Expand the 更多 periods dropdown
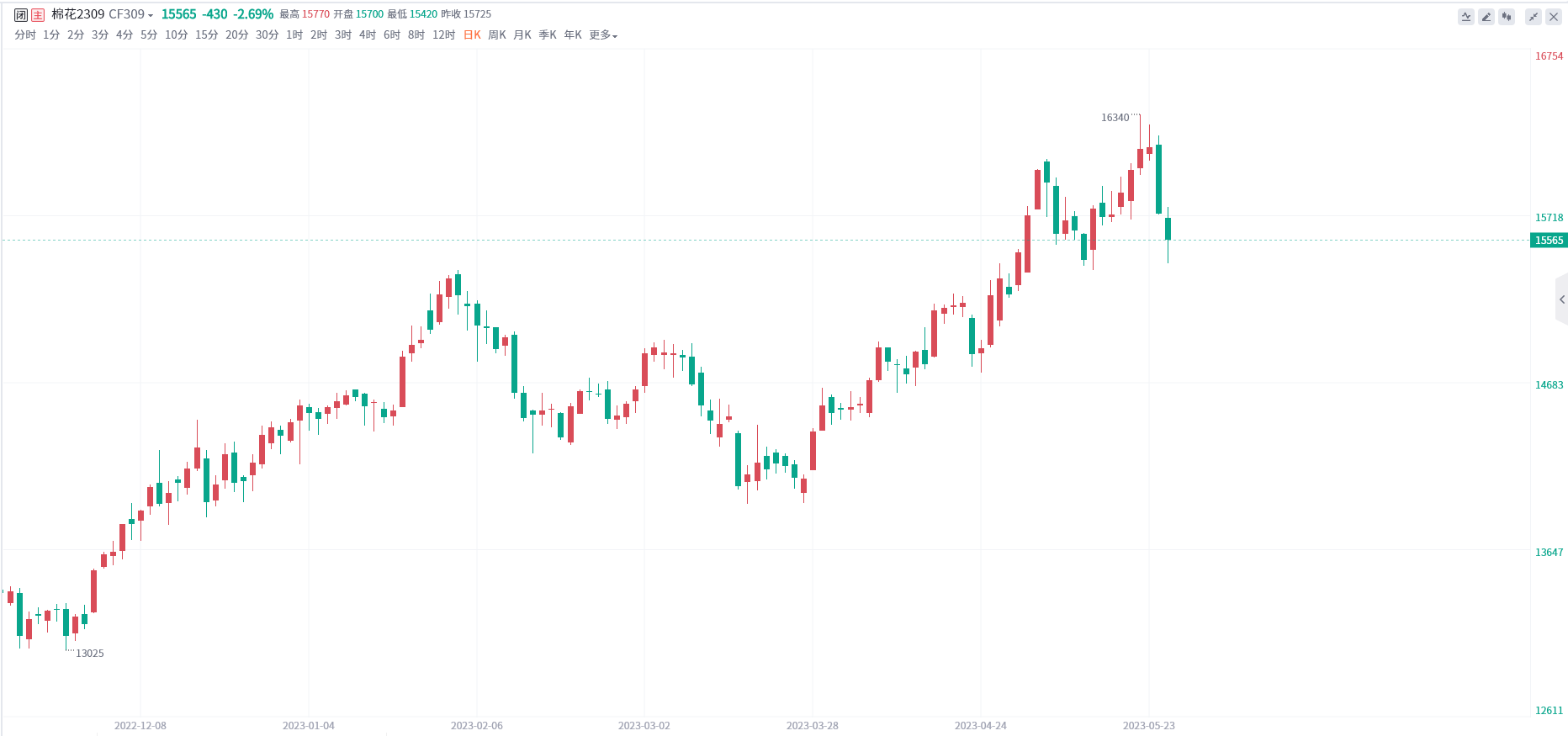The width and height of the screenshot is (1568, 736). click(x=603, y=35)
